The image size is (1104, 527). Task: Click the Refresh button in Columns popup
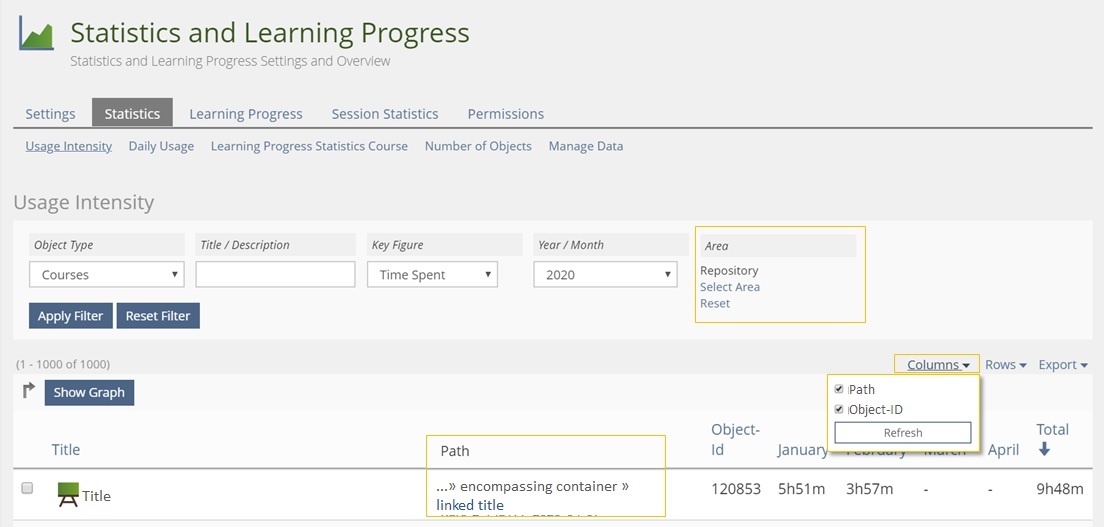(902, 433)
